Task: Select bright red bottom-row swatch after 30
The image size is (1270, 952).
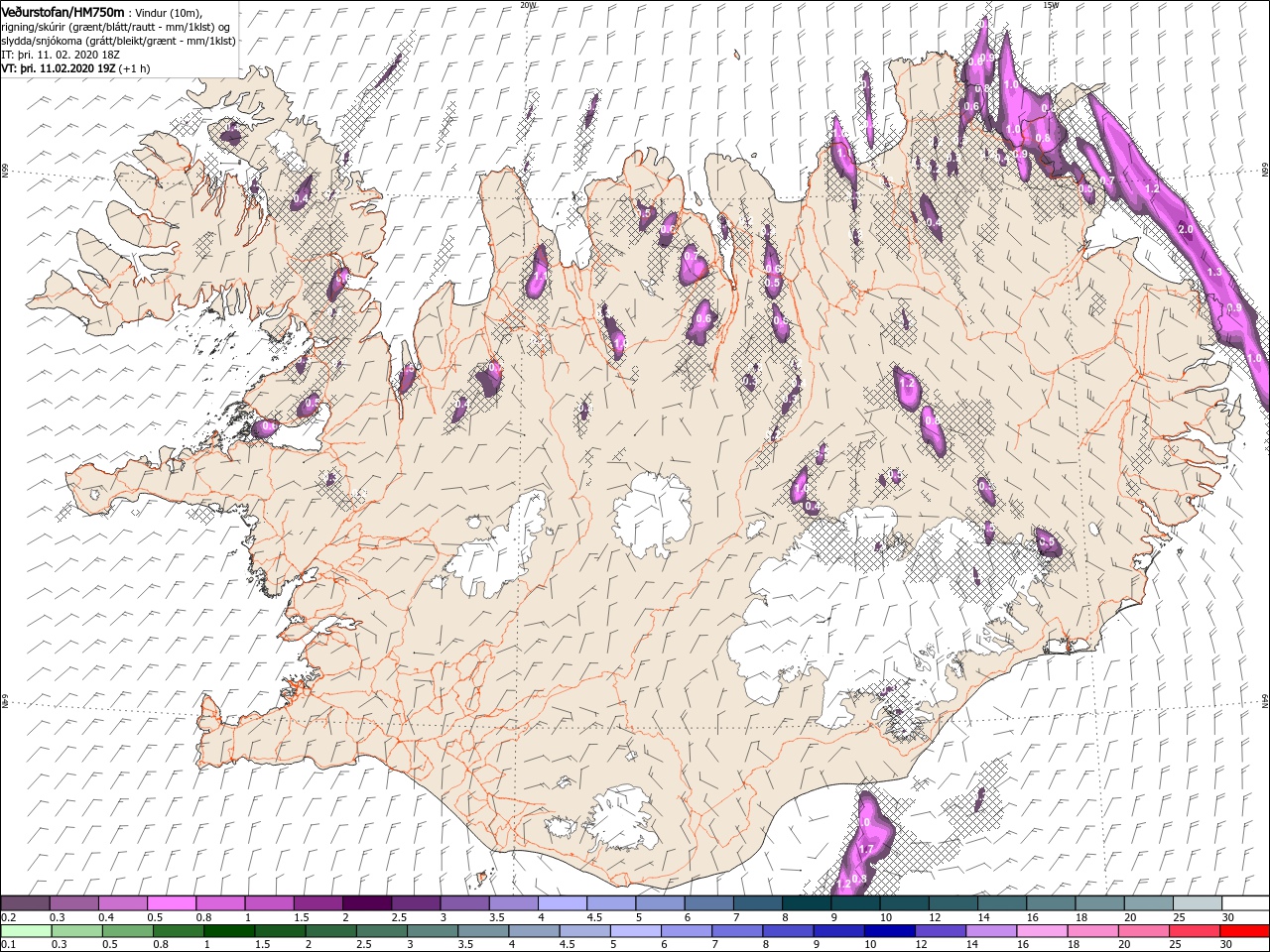Action: pyautogui.click(x=1243, y=930)
